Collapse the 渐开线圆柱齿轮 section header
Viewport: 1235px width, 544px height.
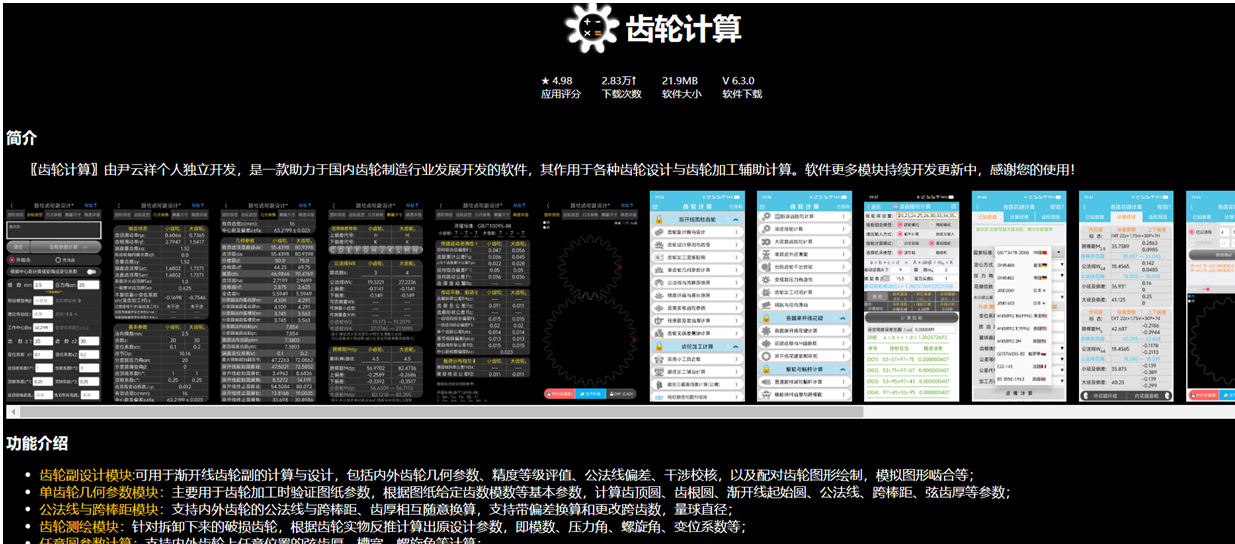tap(736, 218)
